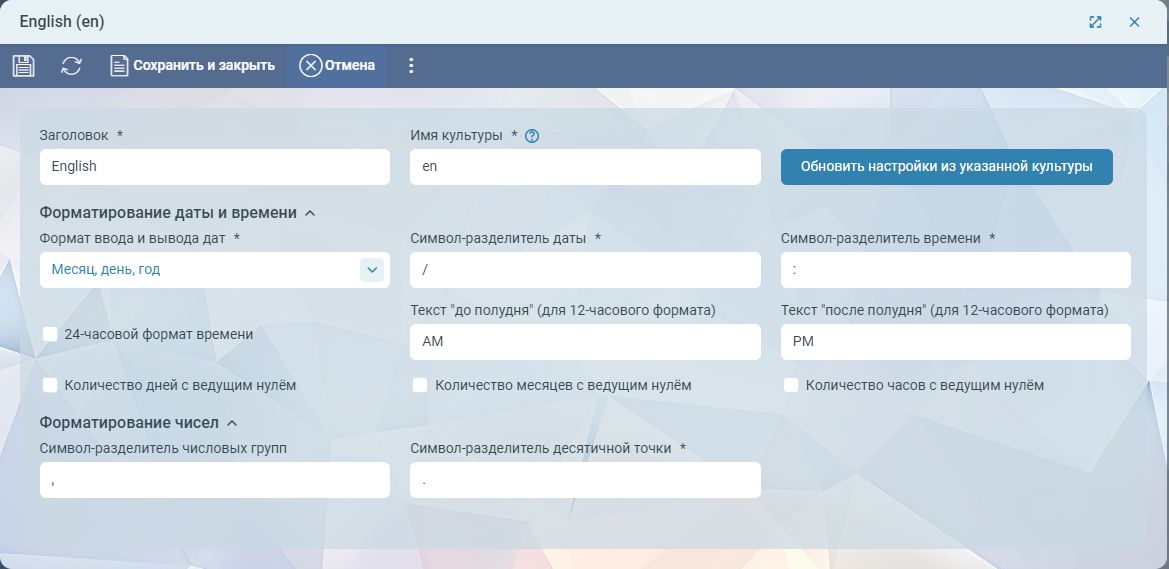The width and height of the screenshot is (1169, 569).
Task: Enable the 24-часовой формат времени checkbox
Action: tap(50, 335)
